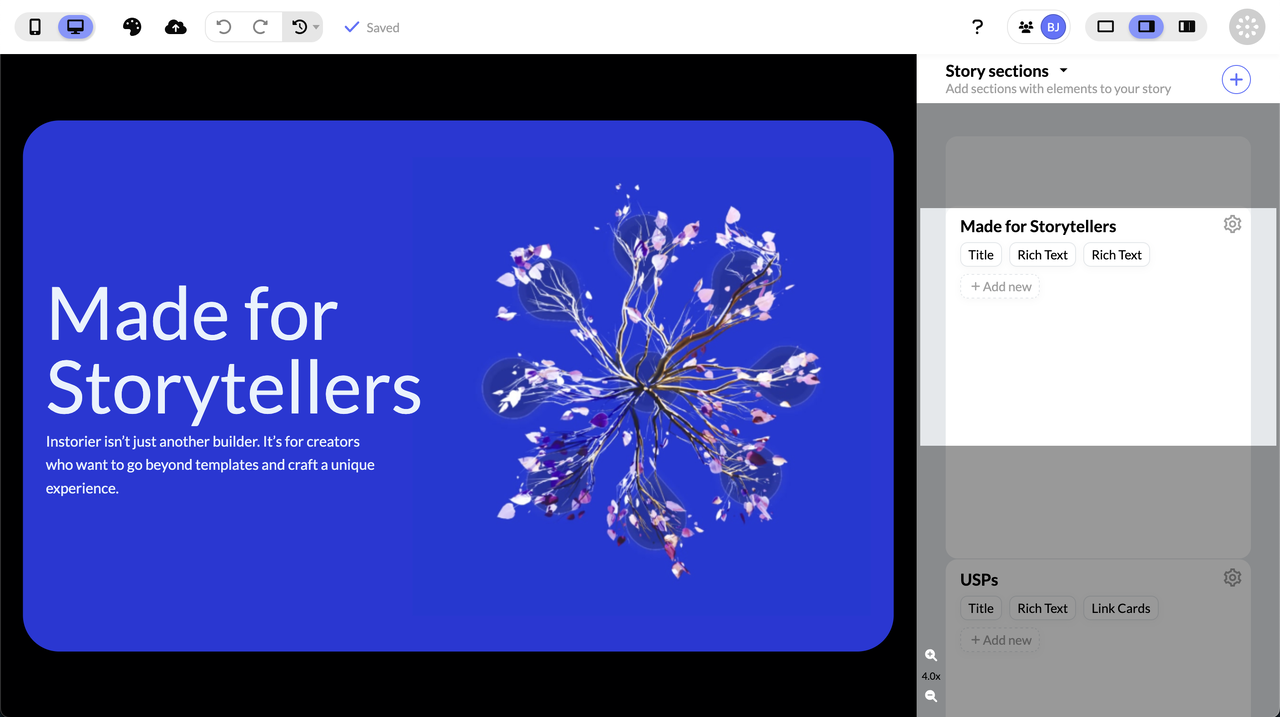
Task: Click the Made for Storytellers heading in preview
Action: pyautogui.click(x=233, y=348)
